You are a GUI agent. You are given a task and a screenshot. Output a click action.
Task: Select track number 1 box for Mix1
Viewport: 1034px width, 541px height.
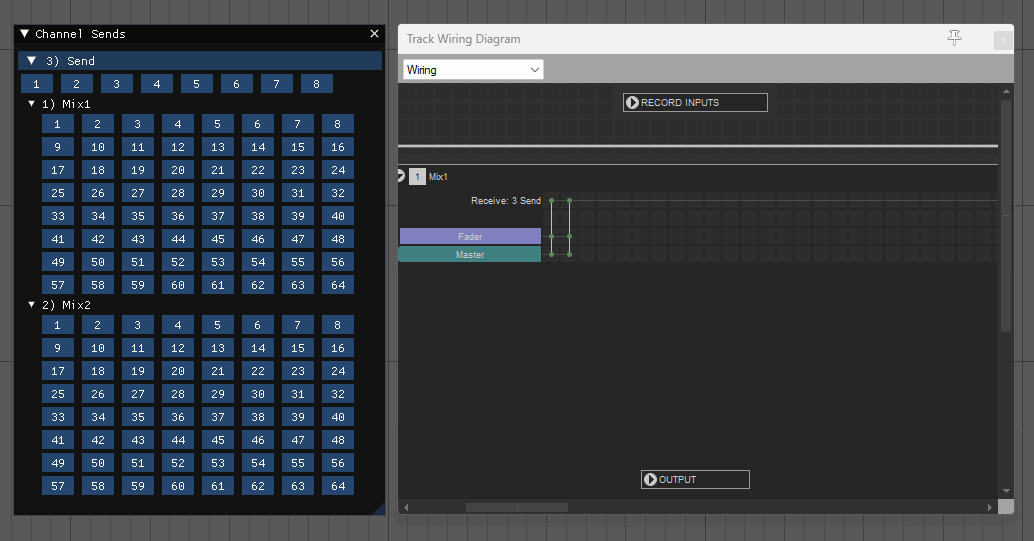(417, 177)
